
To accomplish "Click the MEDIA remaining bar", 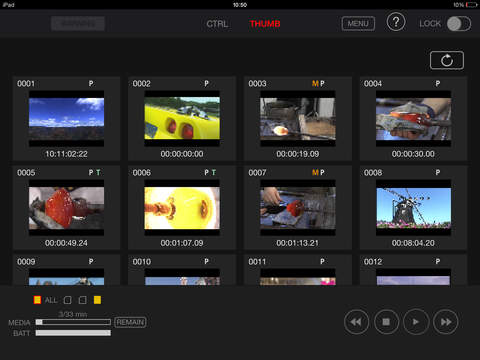I will coord(73,322).
